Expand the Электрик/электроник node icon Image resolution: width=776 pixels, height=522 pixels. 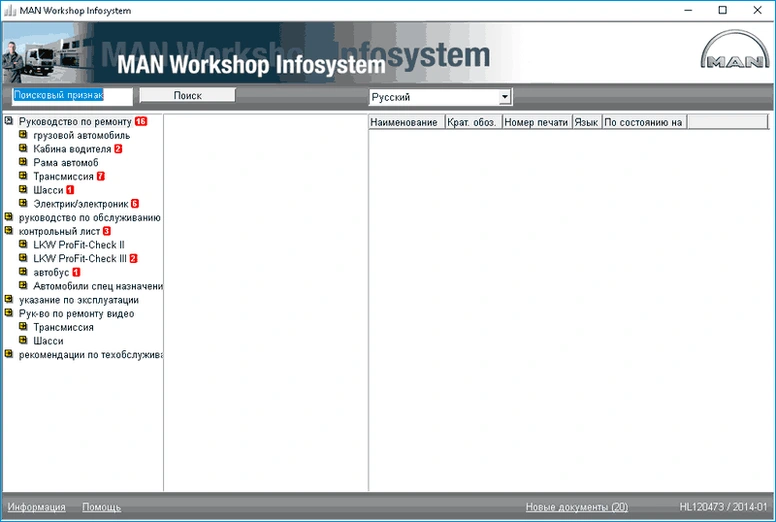point(23,203)
